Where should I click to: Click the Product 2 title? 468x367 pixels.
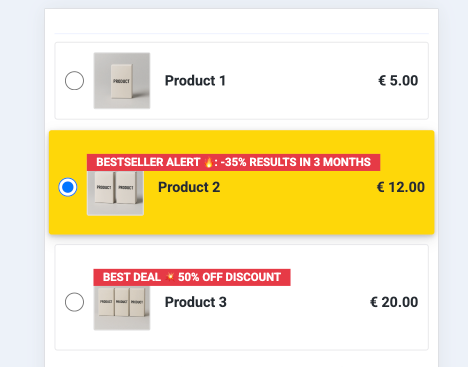pyautogui.click(x=189, y=187)
